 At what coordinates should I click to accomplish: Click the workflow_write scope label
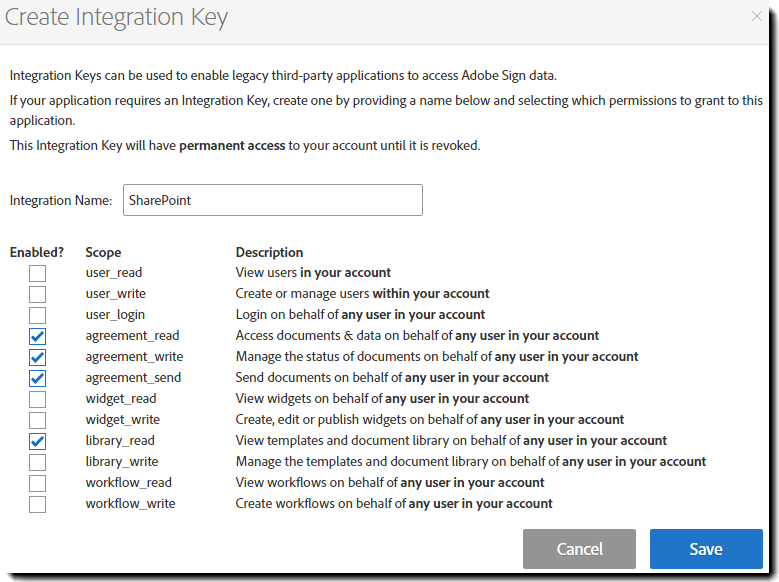(x=130, y=504)
